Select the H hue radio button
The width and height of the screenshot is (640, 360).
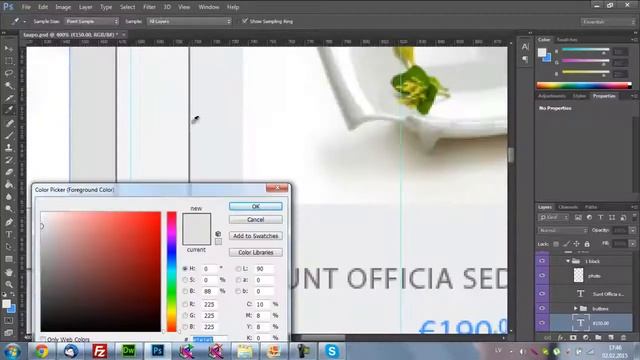click(x=185, y=269)
